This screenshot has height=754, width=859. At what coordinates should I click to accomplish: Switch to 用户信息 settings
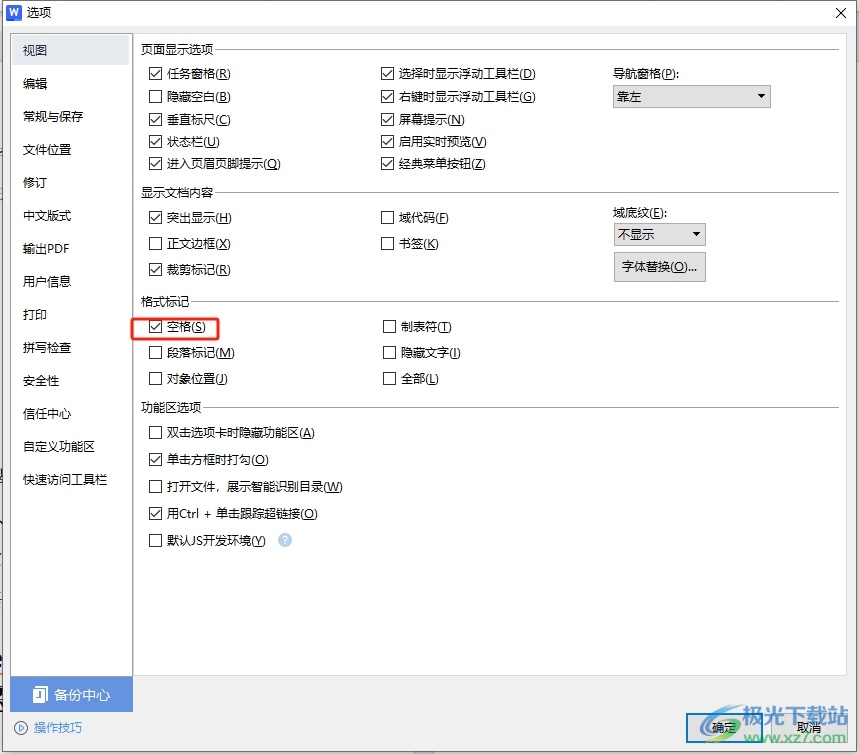point(70,282)
